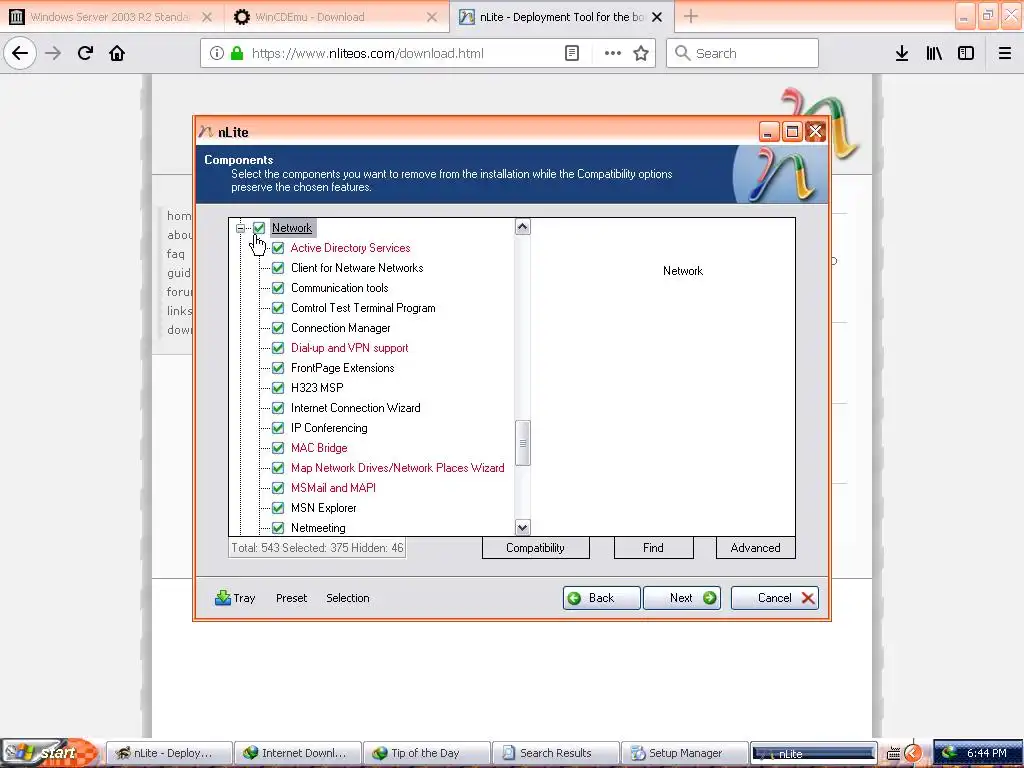The height and width of the screenshot is (768, 1024).
Task: Click the Tray icon in nLite
Action: point(223,598)
